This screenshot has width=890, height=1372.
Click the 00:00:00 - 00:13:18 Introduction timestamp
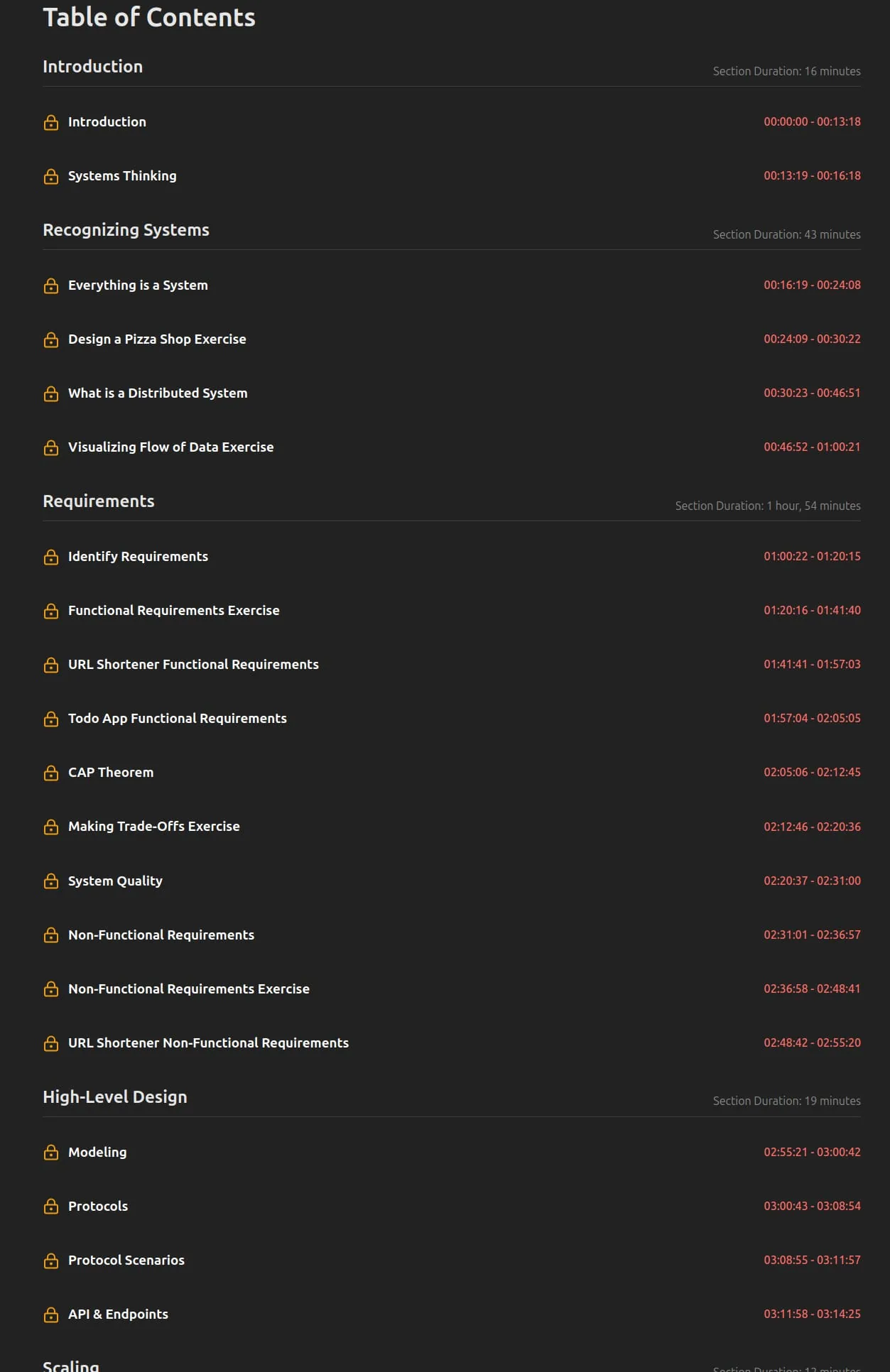[x=812, y=121]
